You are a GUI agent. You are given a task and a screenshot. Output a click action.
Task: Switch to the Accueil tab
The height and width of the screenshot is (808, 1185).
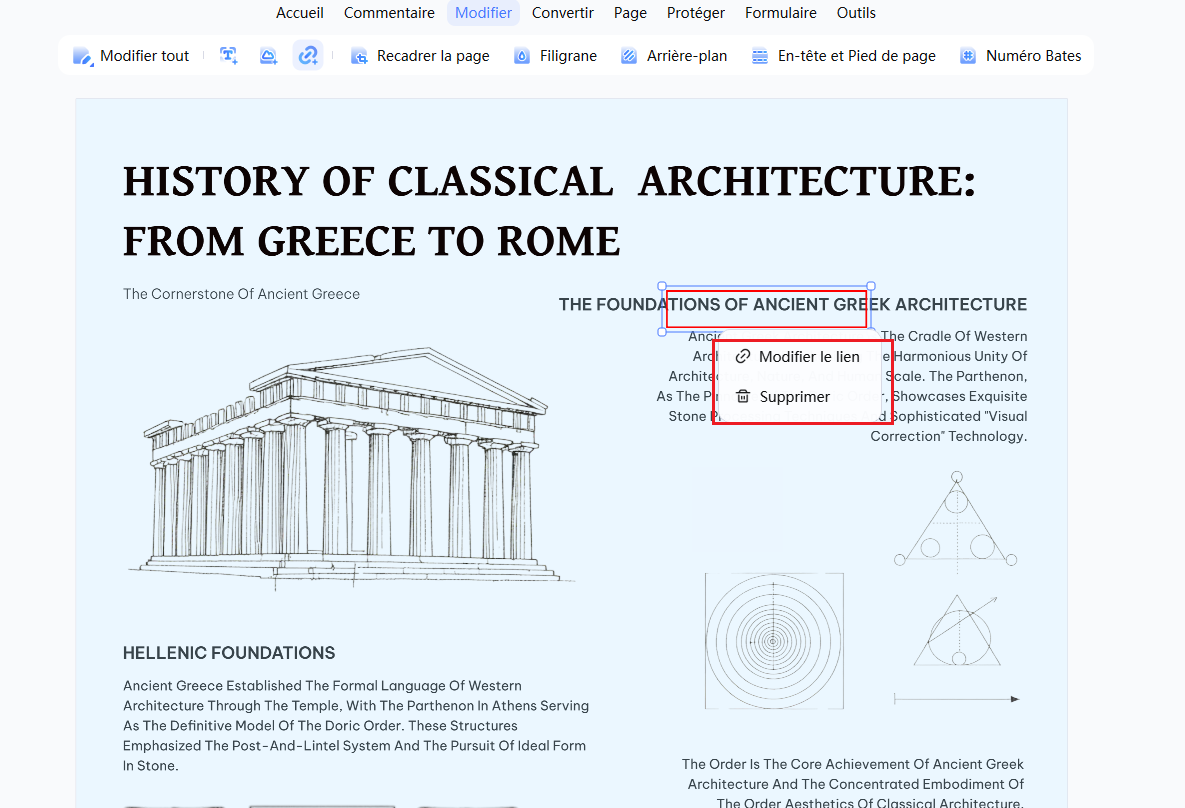(300, 13)
